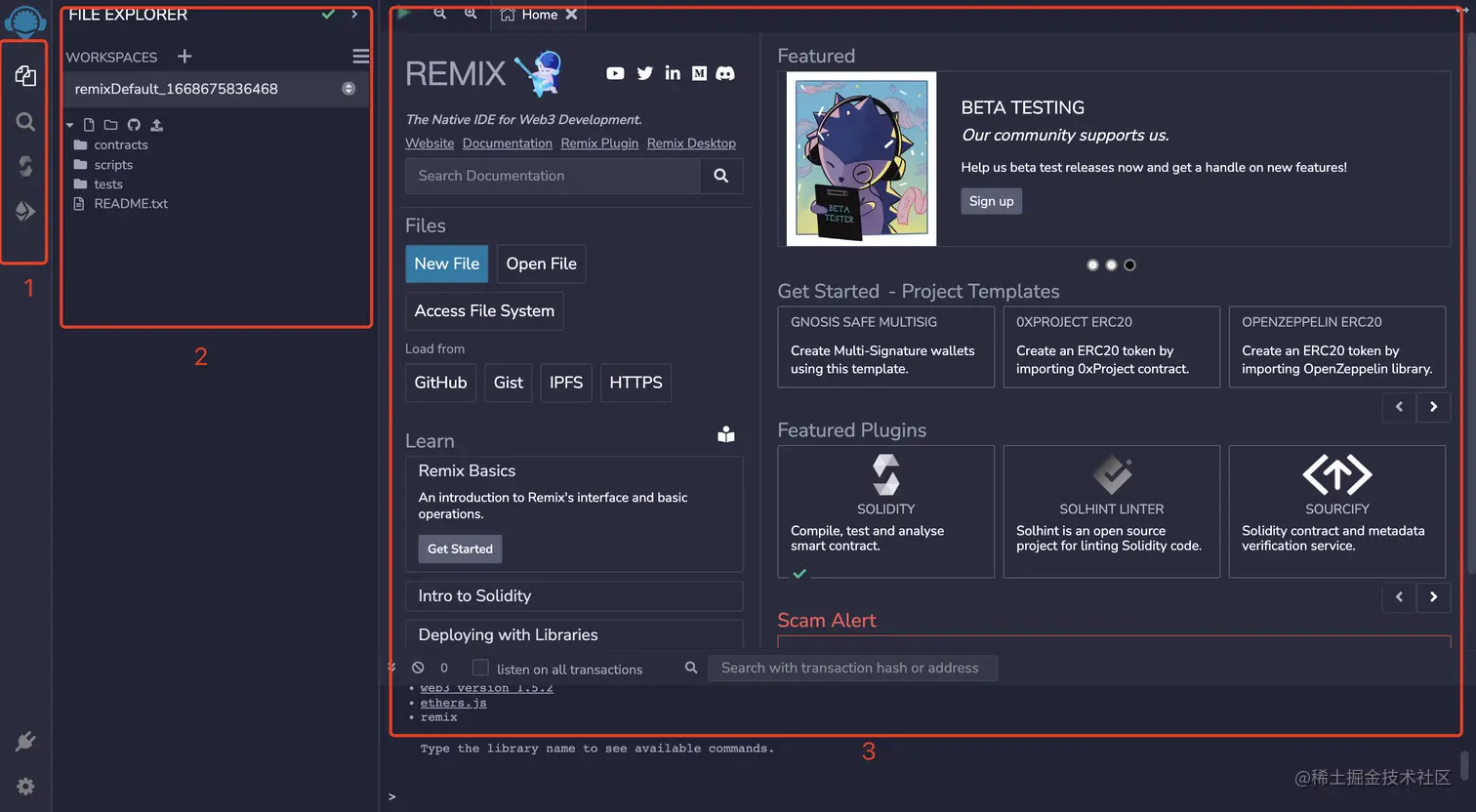The image size is (1476, 812).
Task: Click the Sourcify plugin card
Action: point(1337,511)
